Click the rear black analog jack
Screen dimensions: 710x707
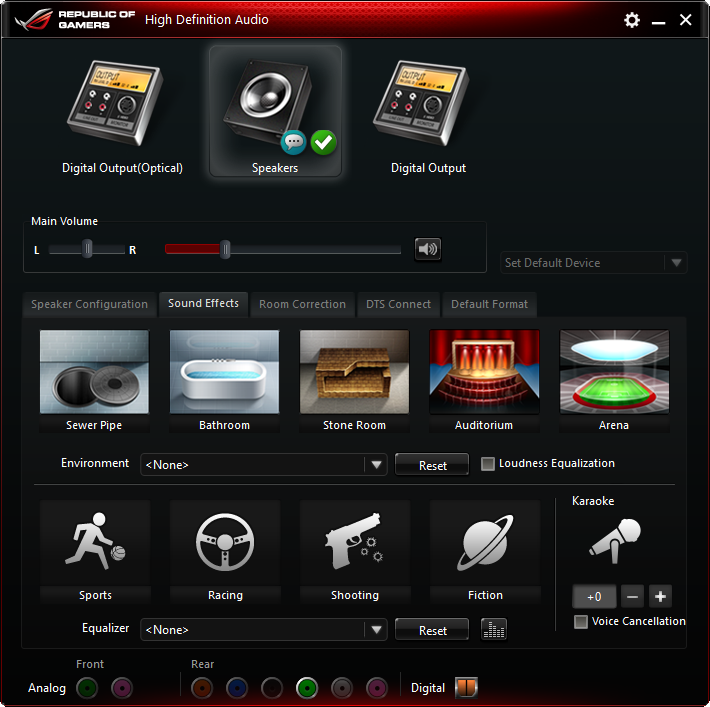pyautogui.click(x=272, y=688)
